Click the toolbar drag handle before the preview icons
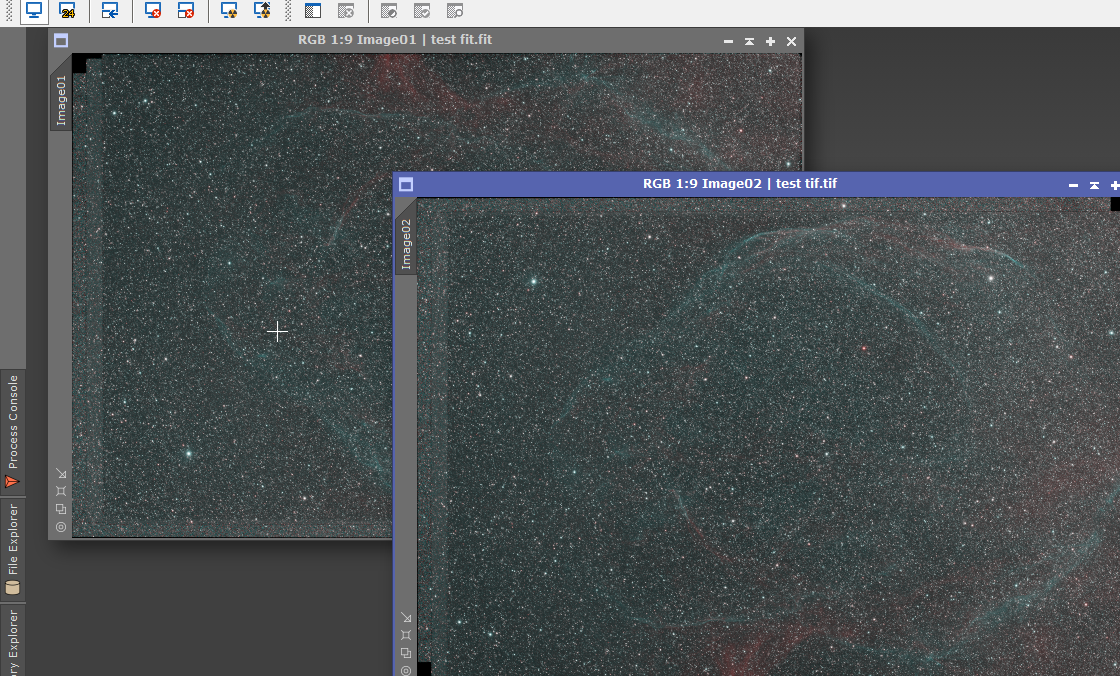The width and height of the screenshot is (1120, 676). pyautogui.click(x=288, y=11)
